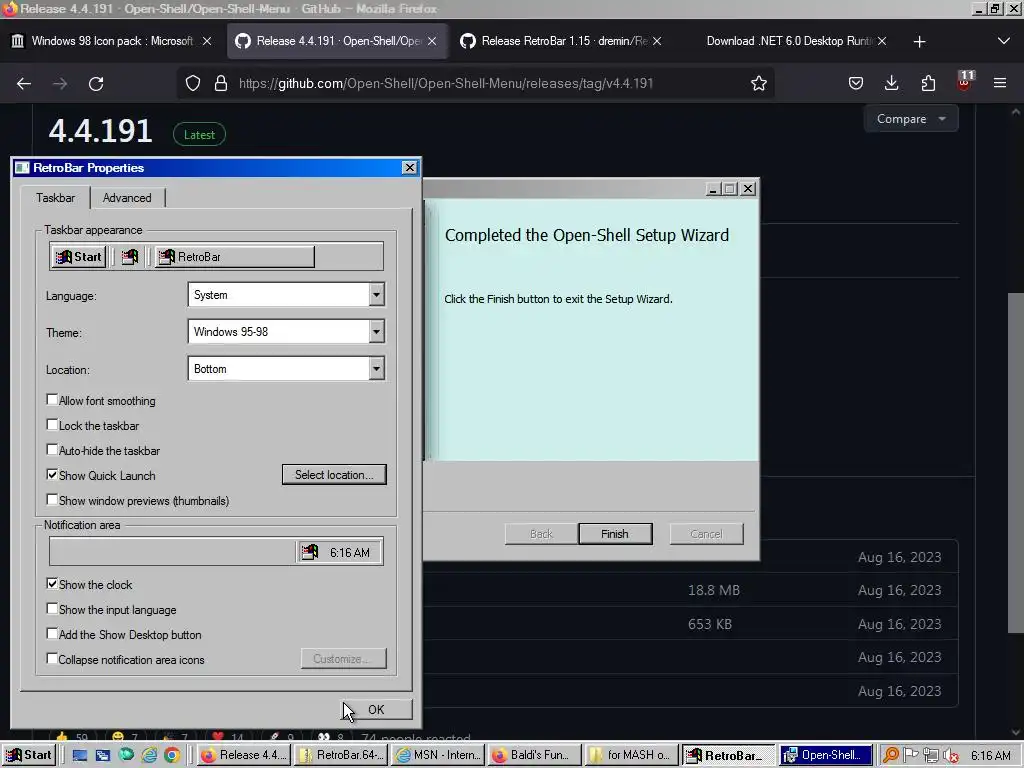The image size is (1024, 768).
Task: View site security padlock info
Action: point(221,84)
